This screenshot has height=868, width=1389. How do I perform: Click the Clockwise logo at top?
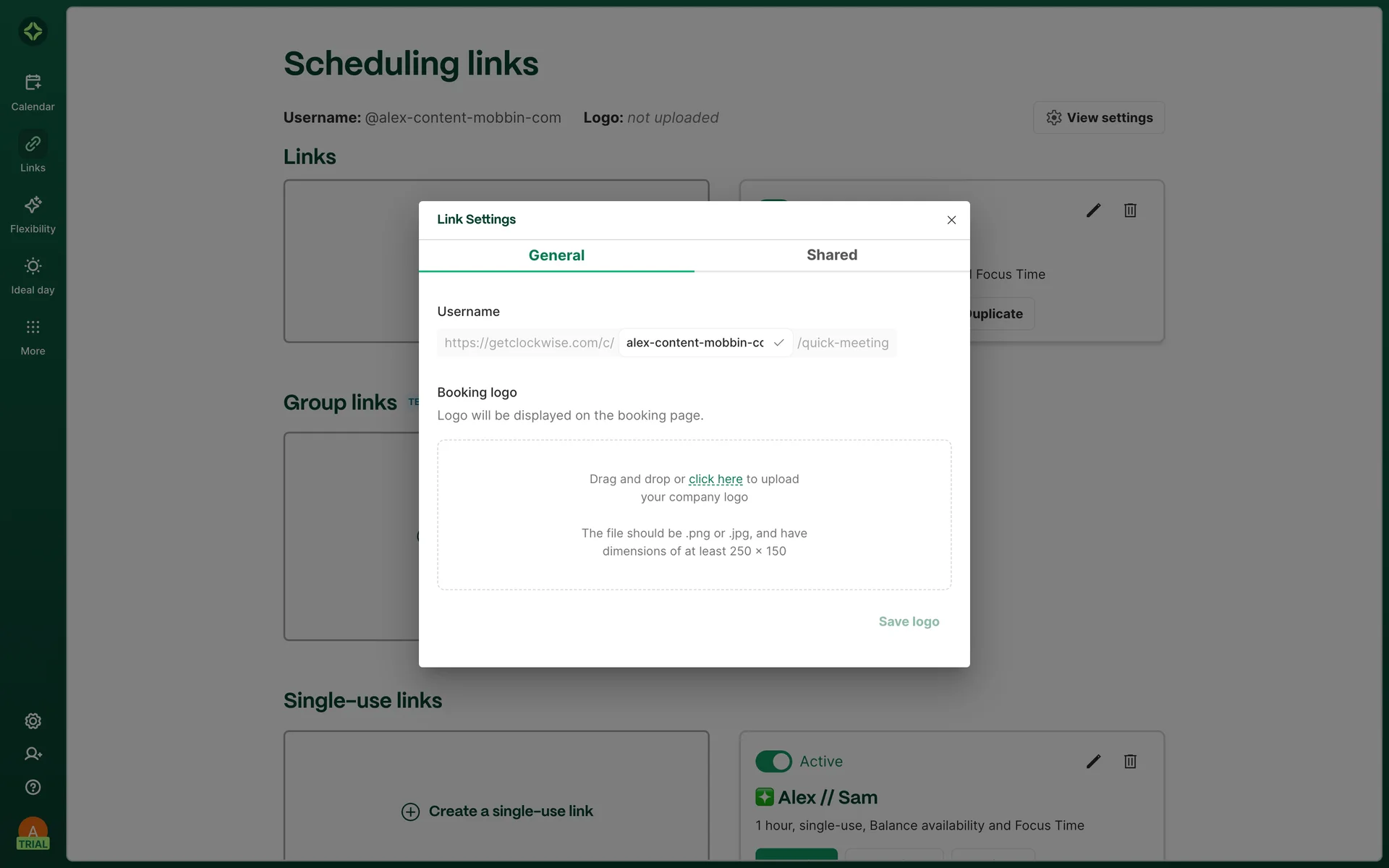(33, 31)
